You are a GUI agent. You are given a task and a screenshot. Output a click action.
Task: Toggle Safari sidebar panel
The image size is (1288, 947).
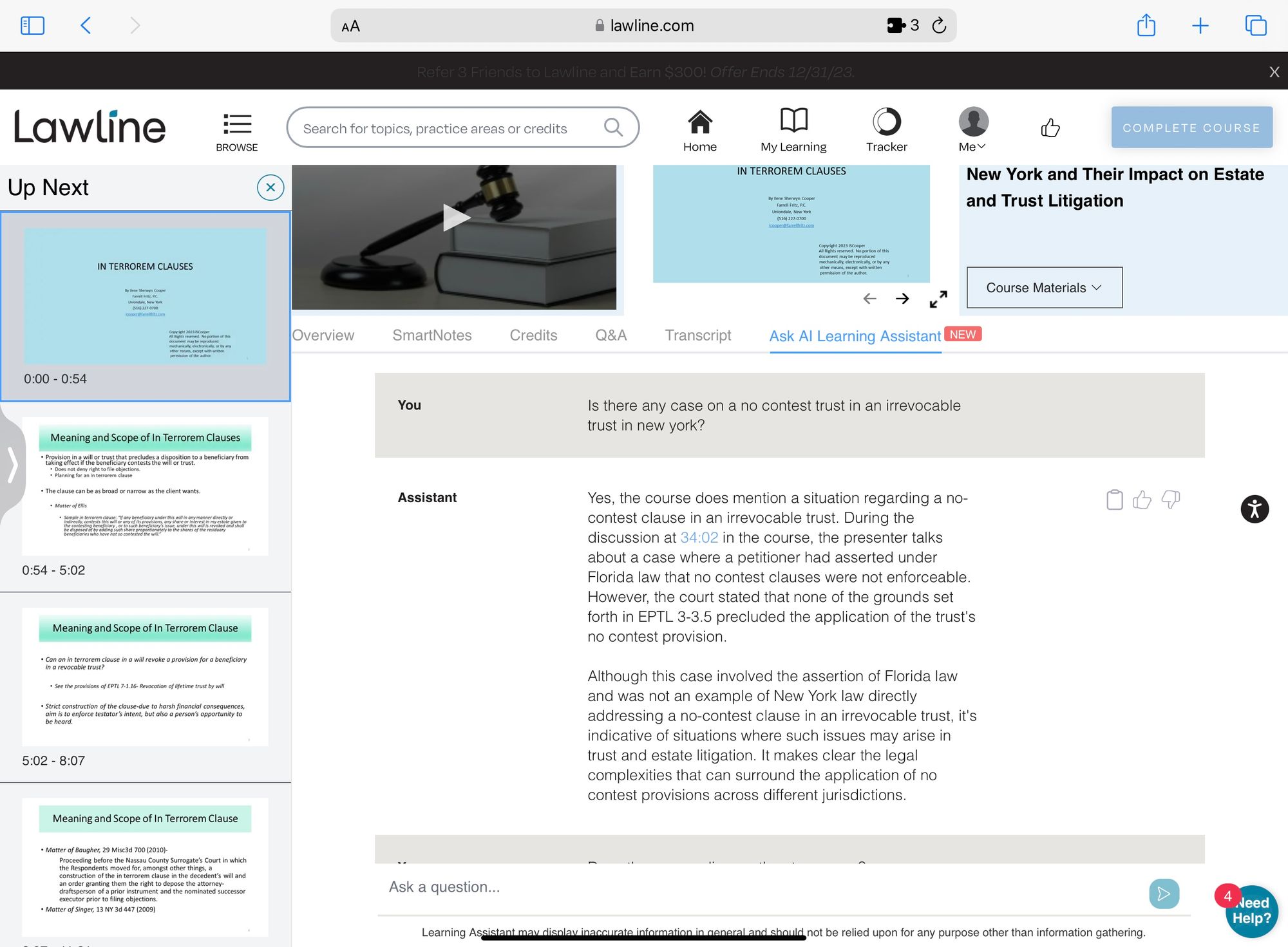32,26
